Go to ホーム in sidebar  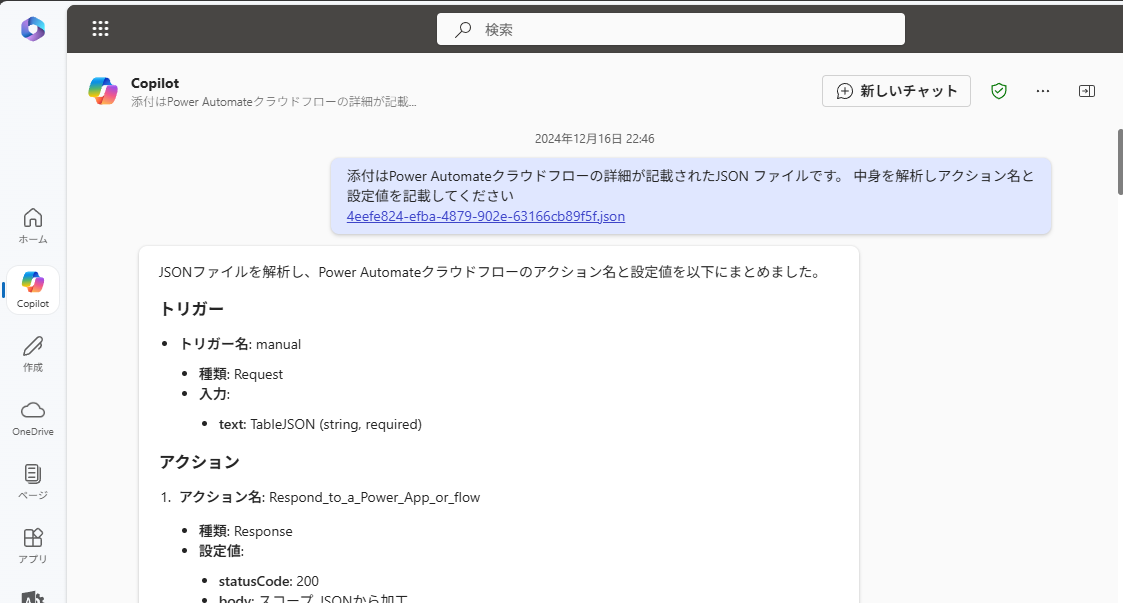(33, 226)
